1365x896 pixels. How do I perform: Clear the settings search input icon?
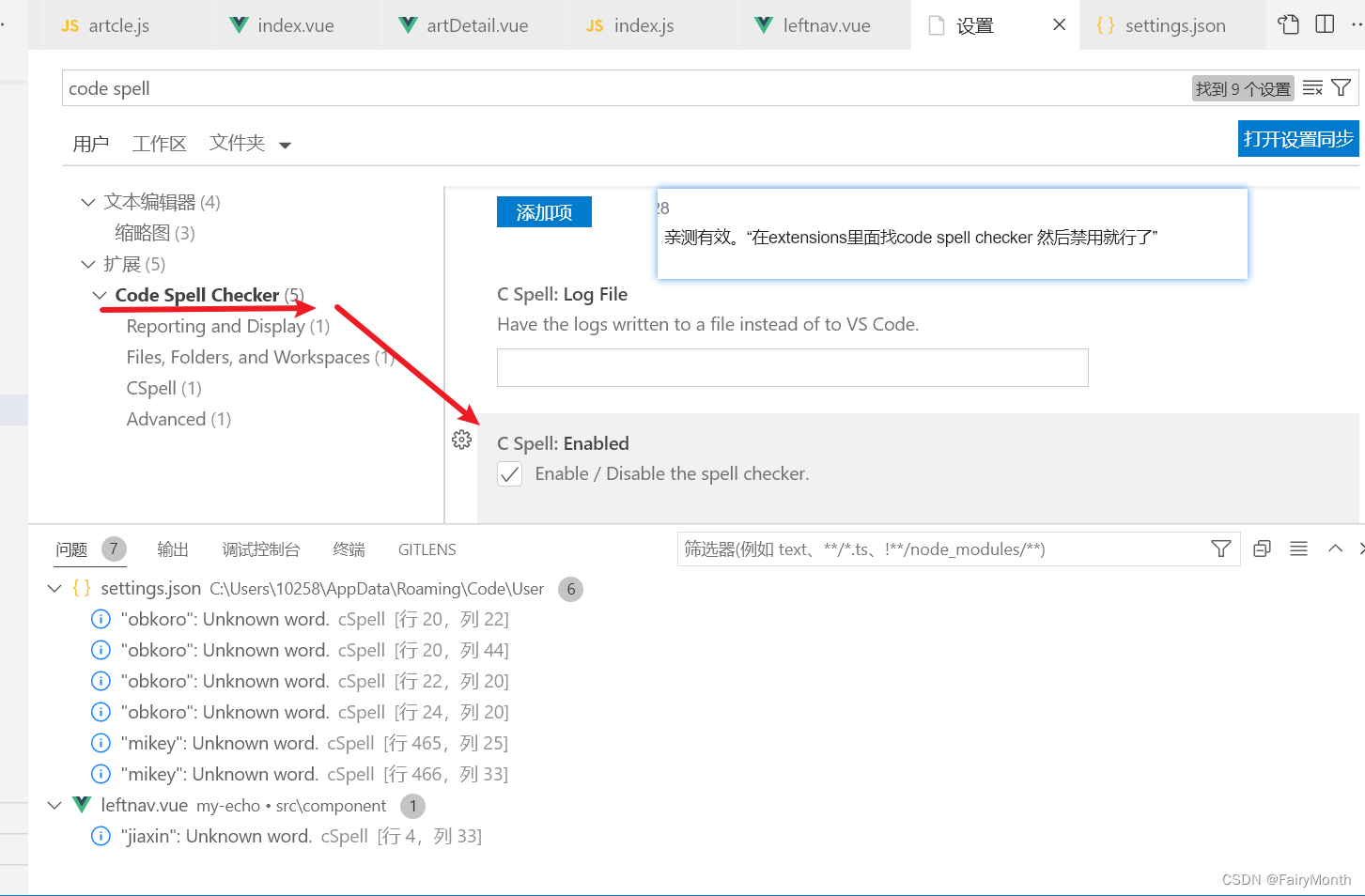pyautogui.click(x=1312, y=88)
